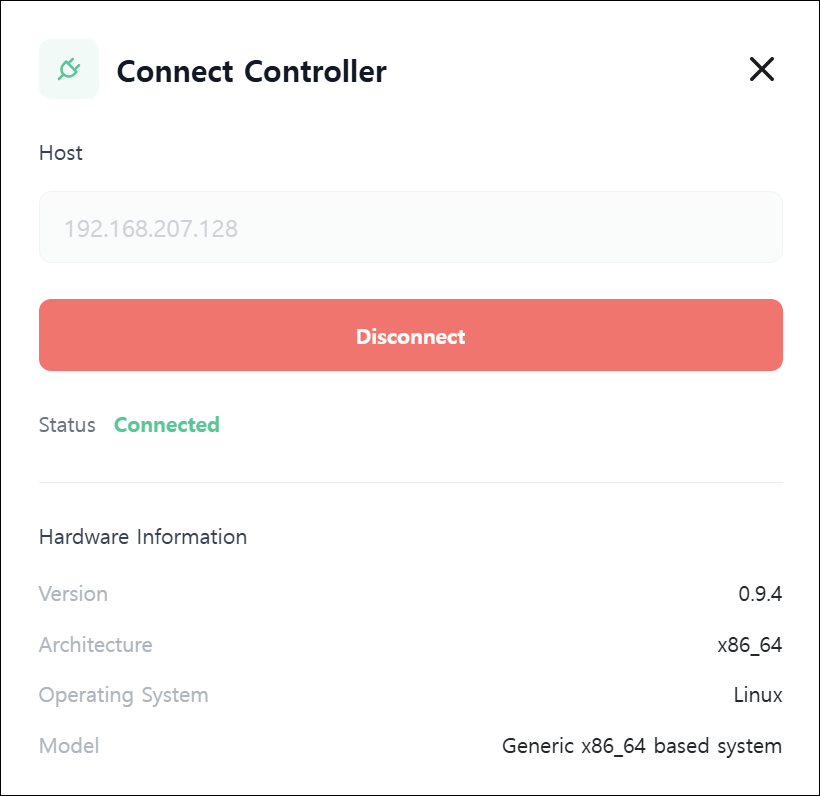Click the Connect Controller title
Image resolution: width=820 pixels, height=796 pixels.
(252, 71)
